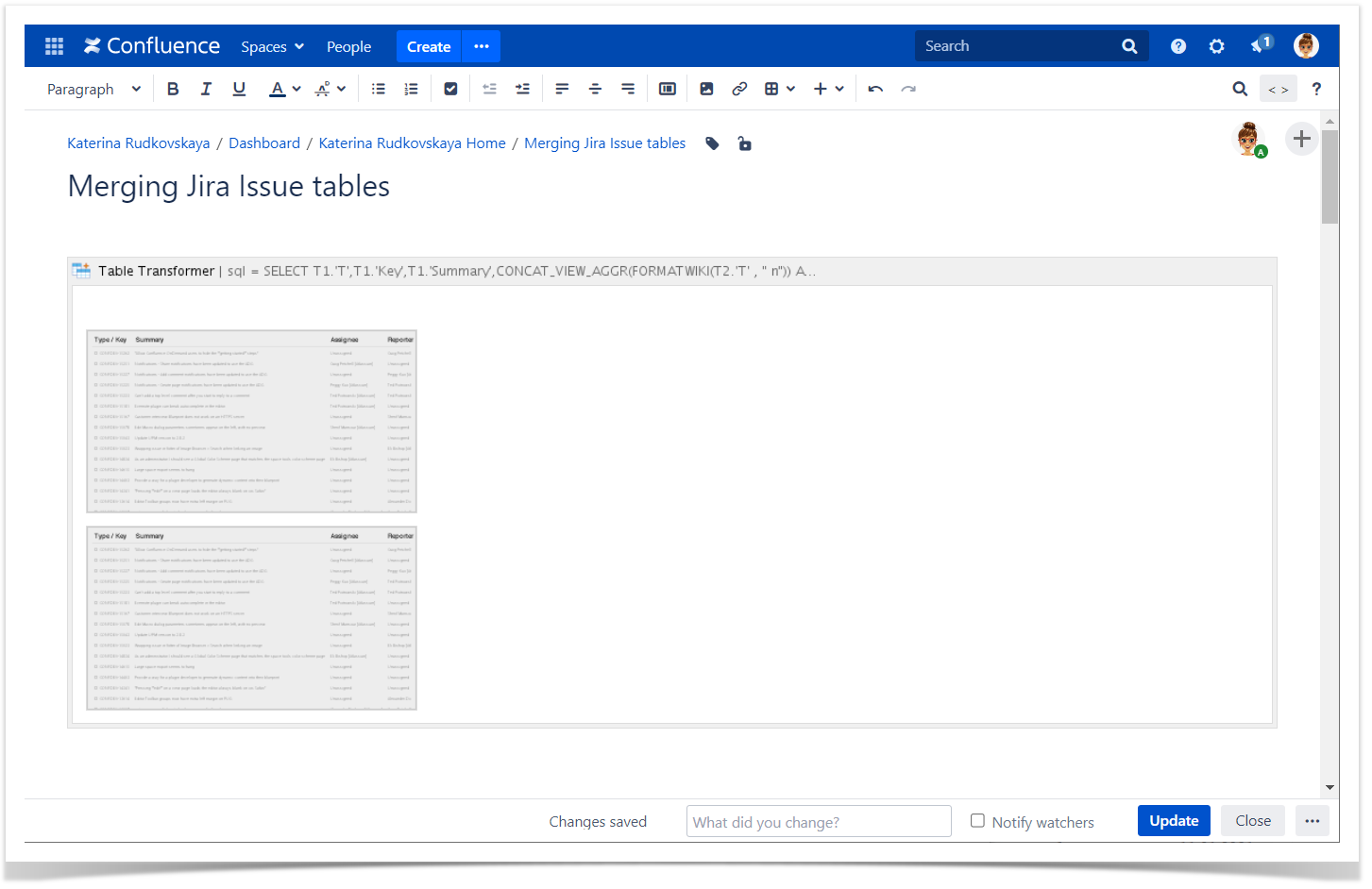Insert a task list checkbox

pyautogui.click(x=450, y=89)
